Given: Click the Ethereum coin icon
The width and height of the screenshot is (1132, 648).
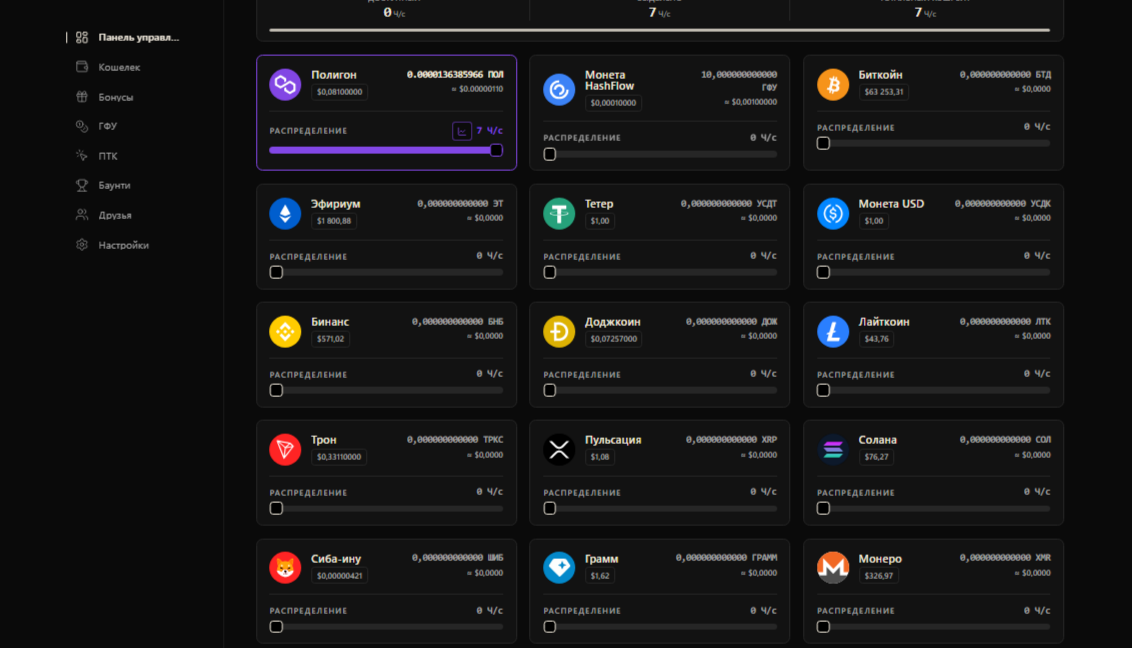Looking at the screenshot, I should pyautogui.click(x=285, y=214).
